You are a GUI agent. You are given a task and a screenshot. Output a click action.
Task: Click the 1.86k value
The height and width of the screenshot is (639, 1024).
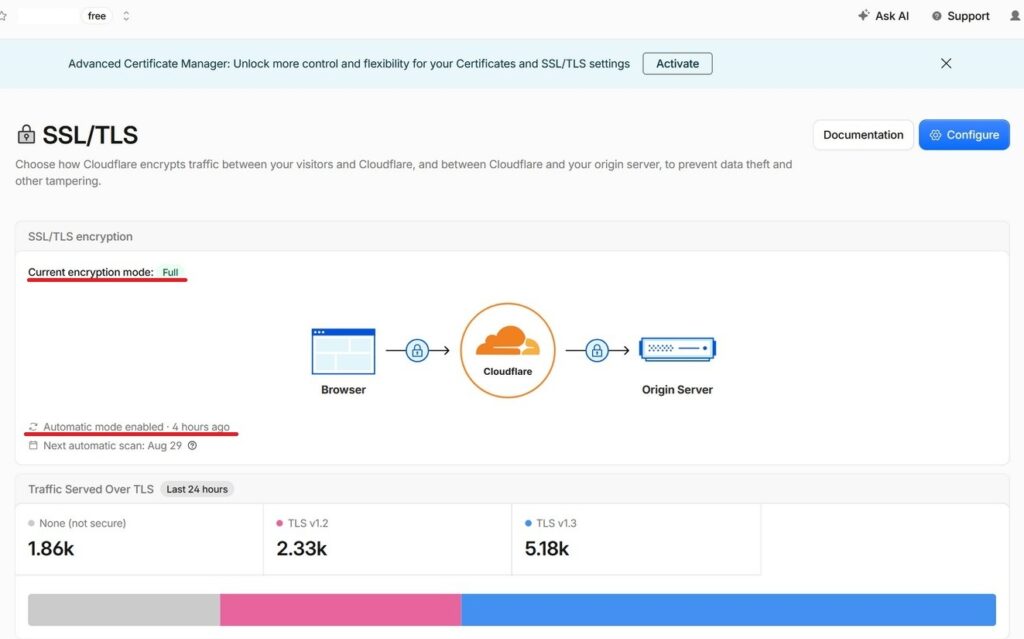pos(51,549)
